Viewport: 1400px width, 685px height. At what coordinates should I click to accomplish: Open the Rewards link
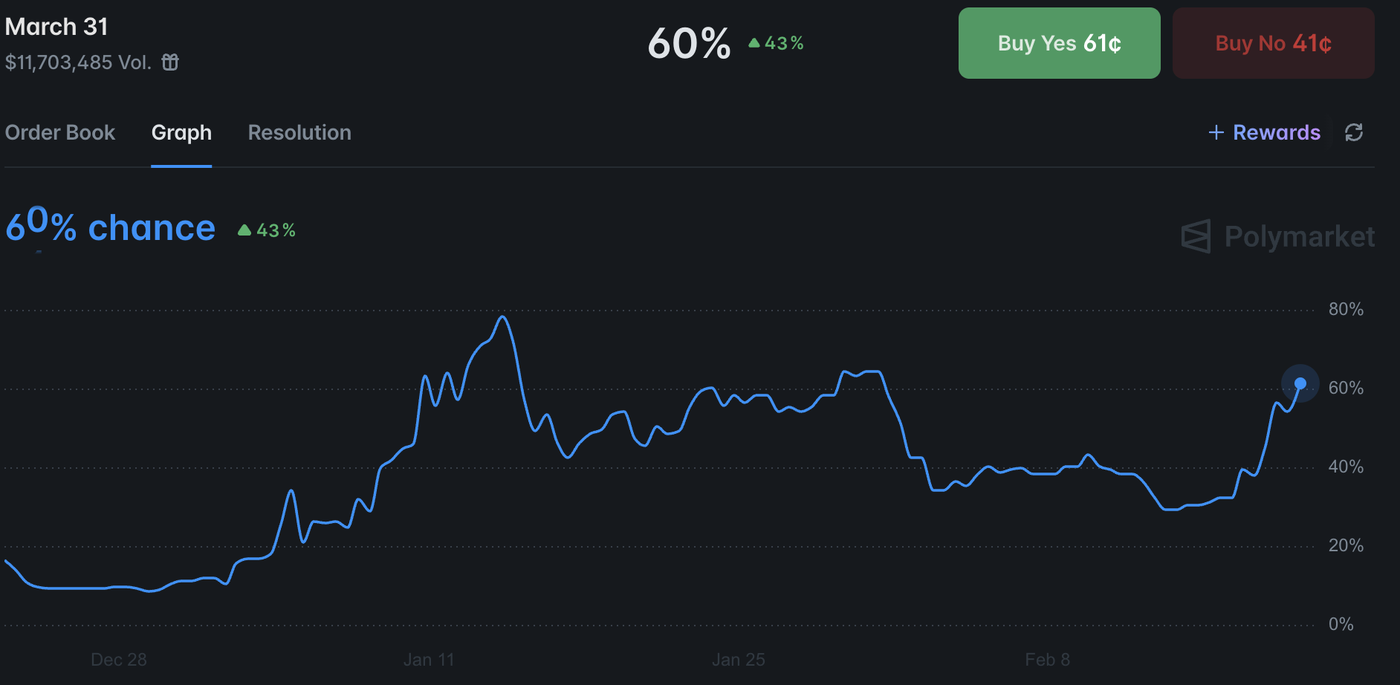[1276, 132]
